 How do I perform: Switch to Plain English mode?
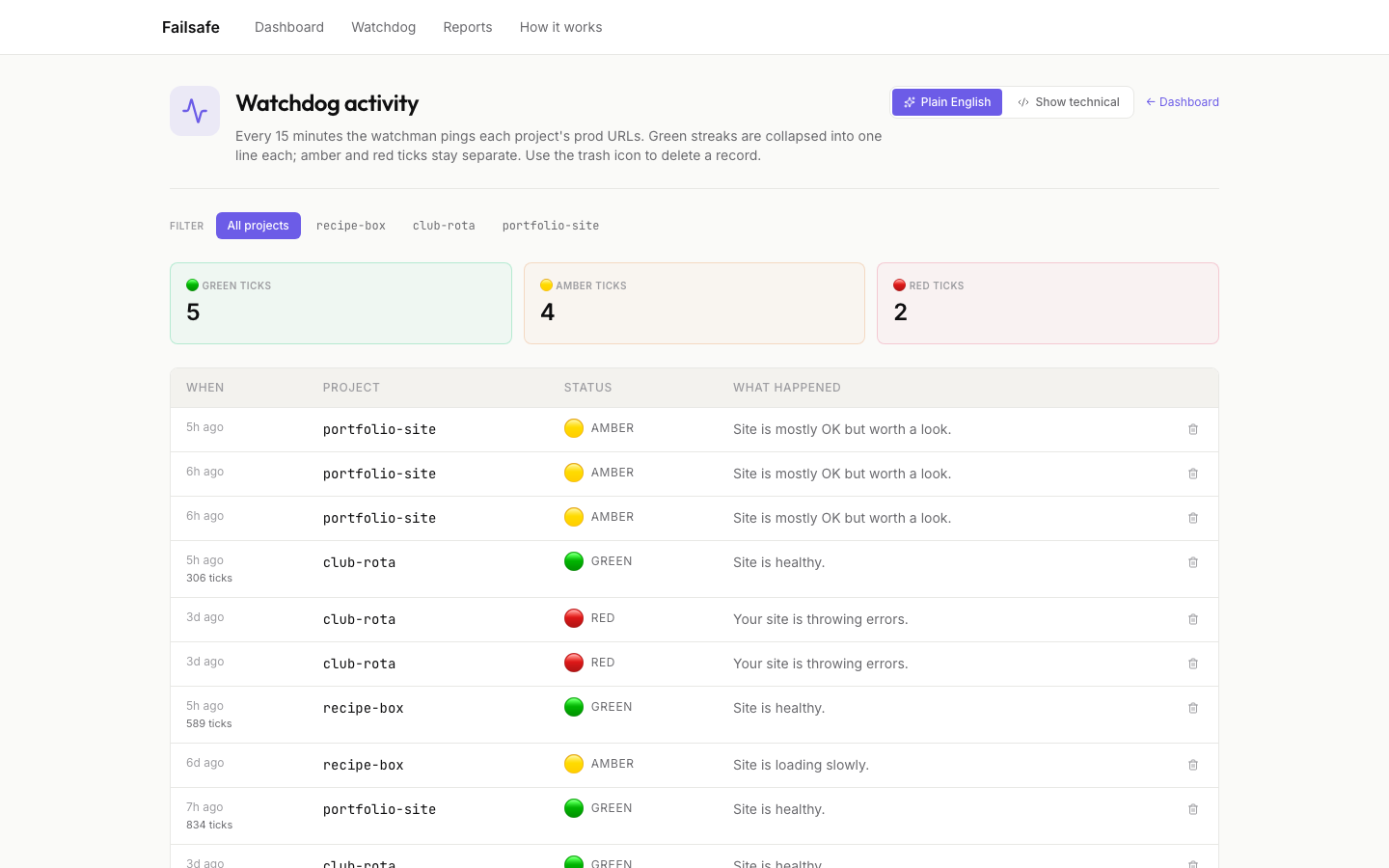947,102
